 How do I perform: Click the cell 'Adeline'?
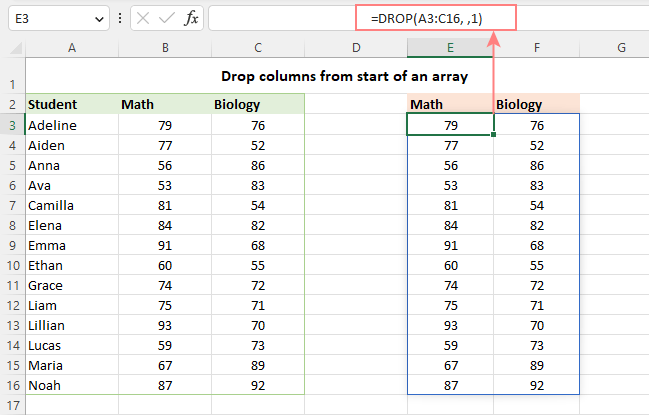coord(72,125)
